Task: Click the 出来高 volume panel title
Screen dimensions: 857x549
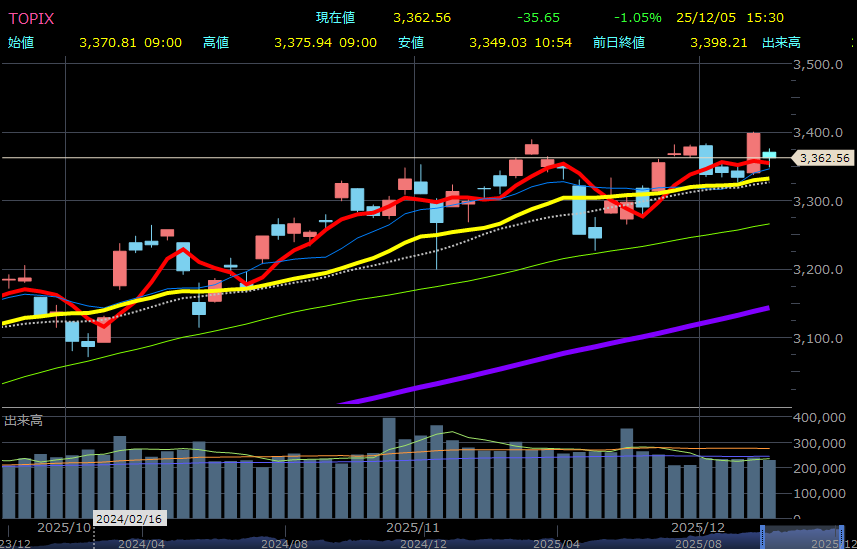Action: (23, 421)
